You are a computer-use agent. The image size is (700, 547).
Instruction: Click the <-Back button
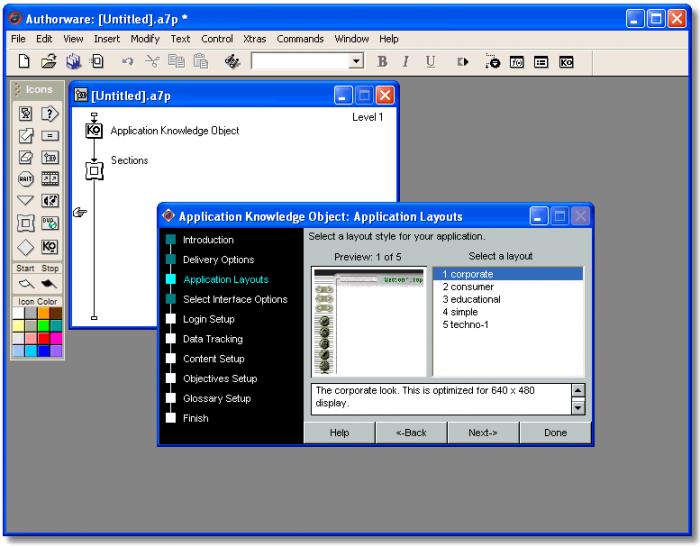coord(411,433)
